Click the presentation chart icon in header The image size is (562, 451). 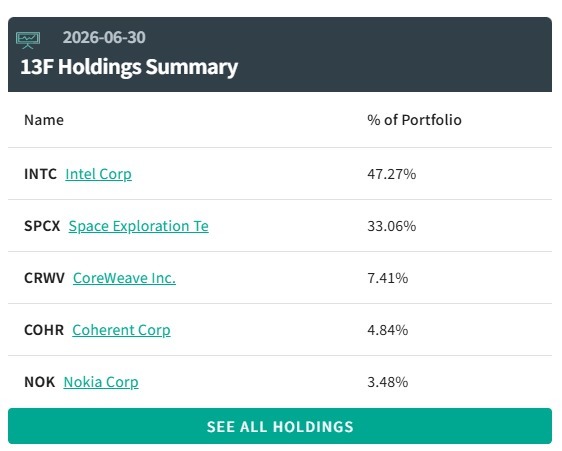coord(28,40)
